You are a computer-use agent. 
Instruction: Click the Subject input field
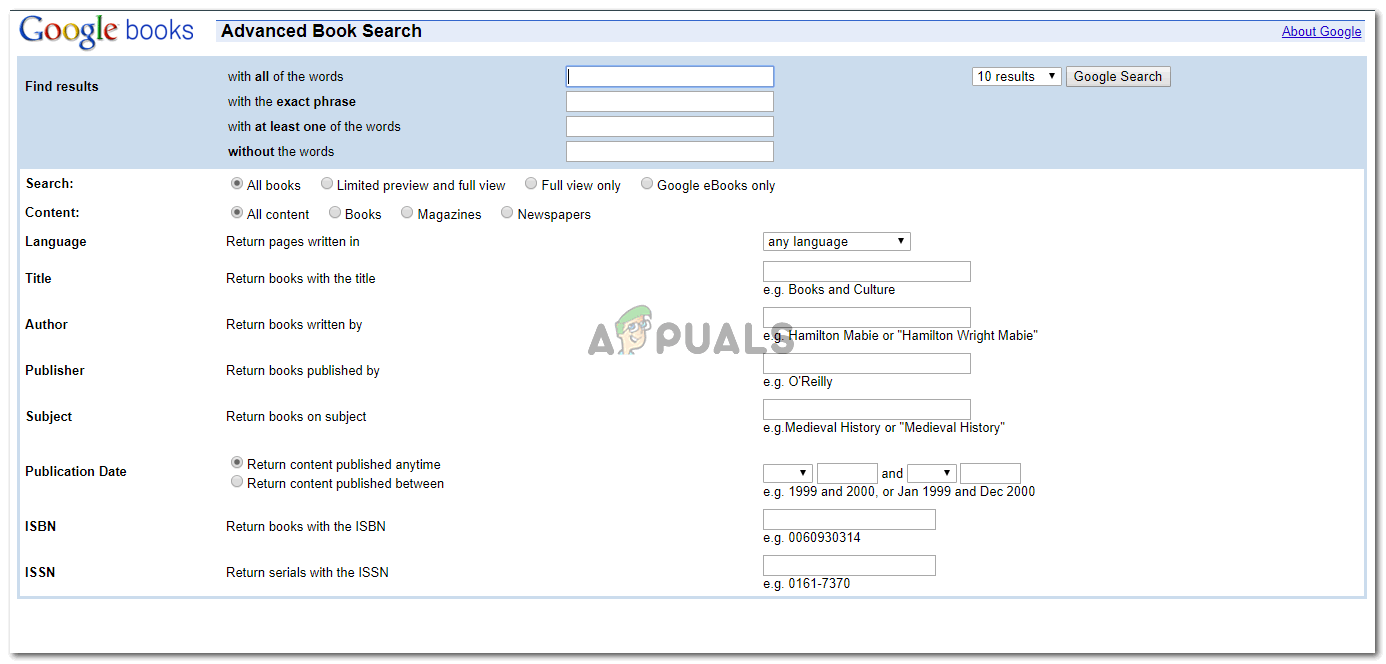(867, 410)
